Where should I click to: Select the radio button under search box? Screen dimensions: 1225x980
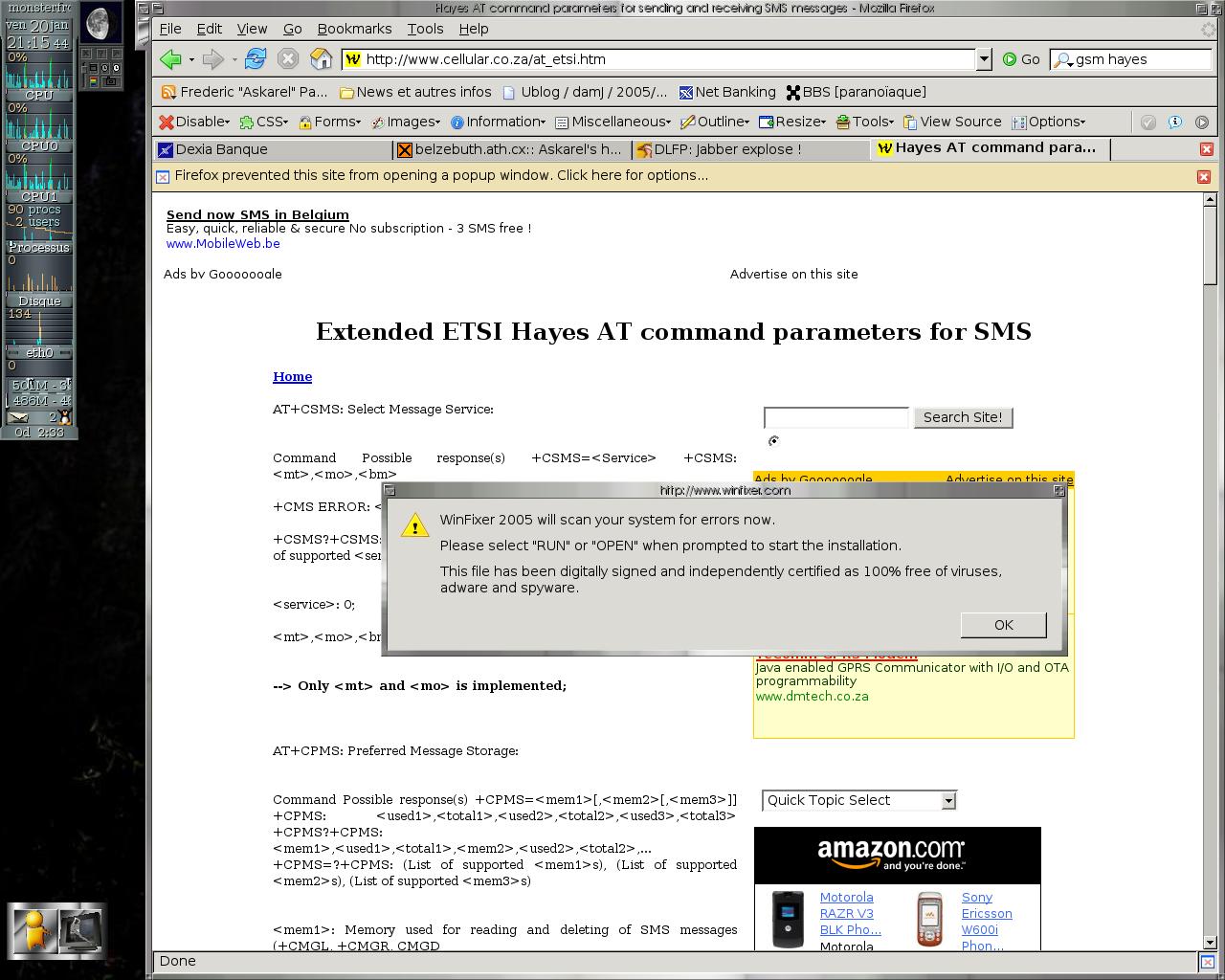pos(773,441)
